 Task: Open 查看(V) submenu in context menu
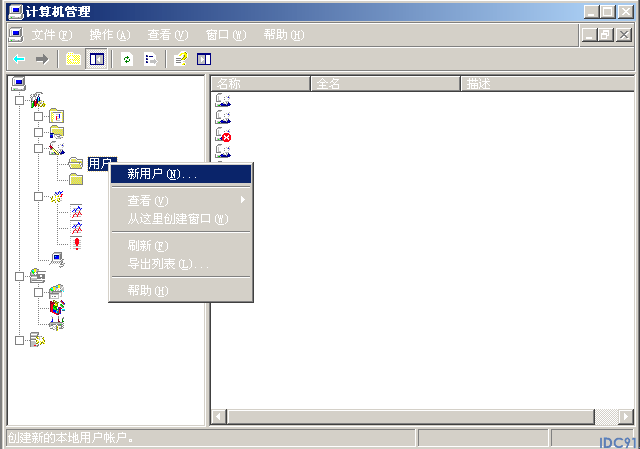pyautogui.click(x=181, y=200)
